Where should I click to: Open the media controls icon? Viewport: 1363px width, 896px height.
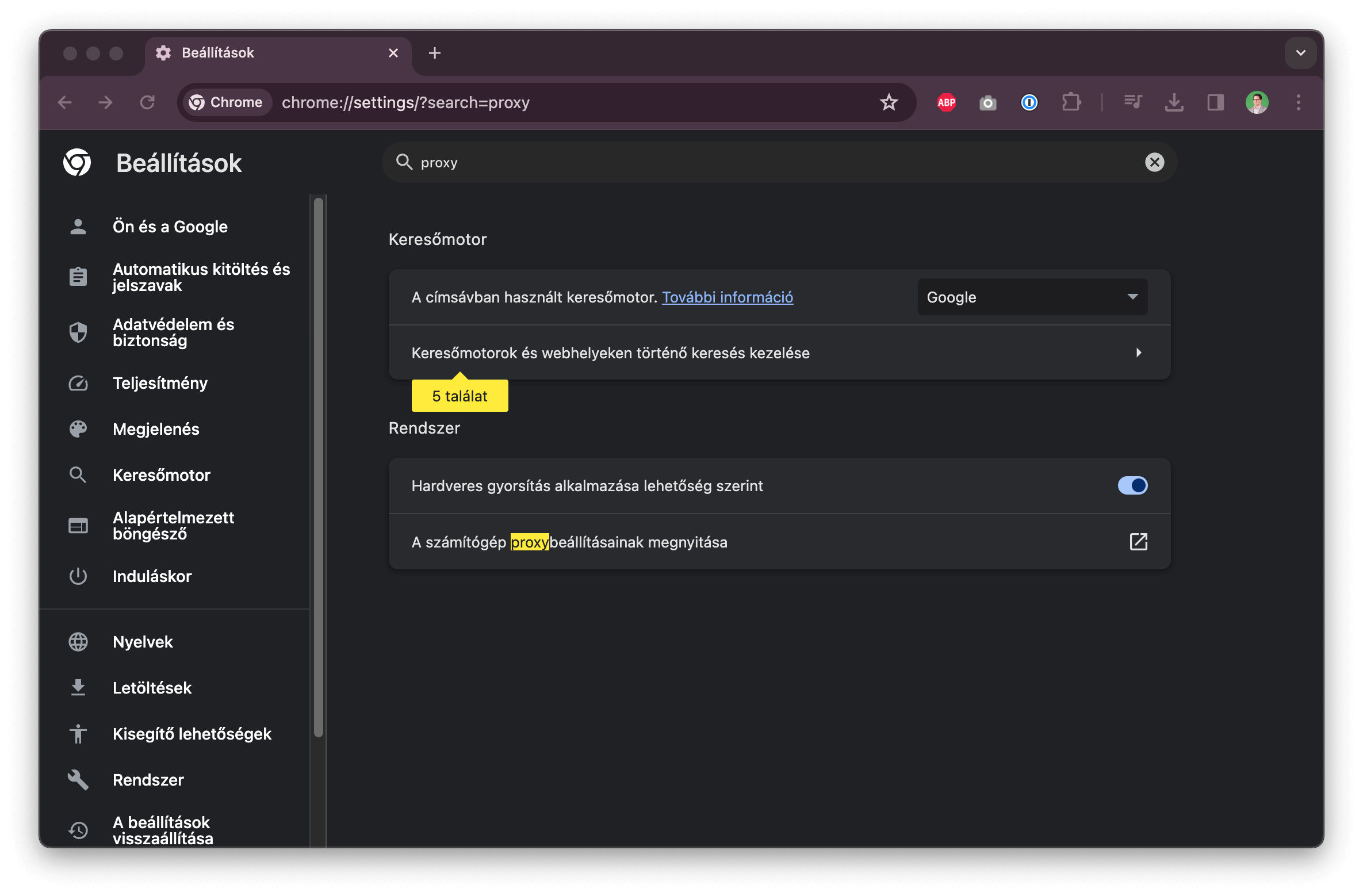1132,103
